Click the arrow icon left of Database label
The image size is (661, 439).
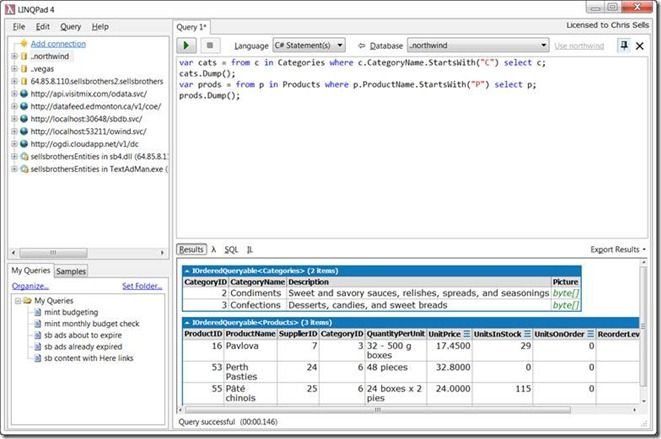pos(361,46)
